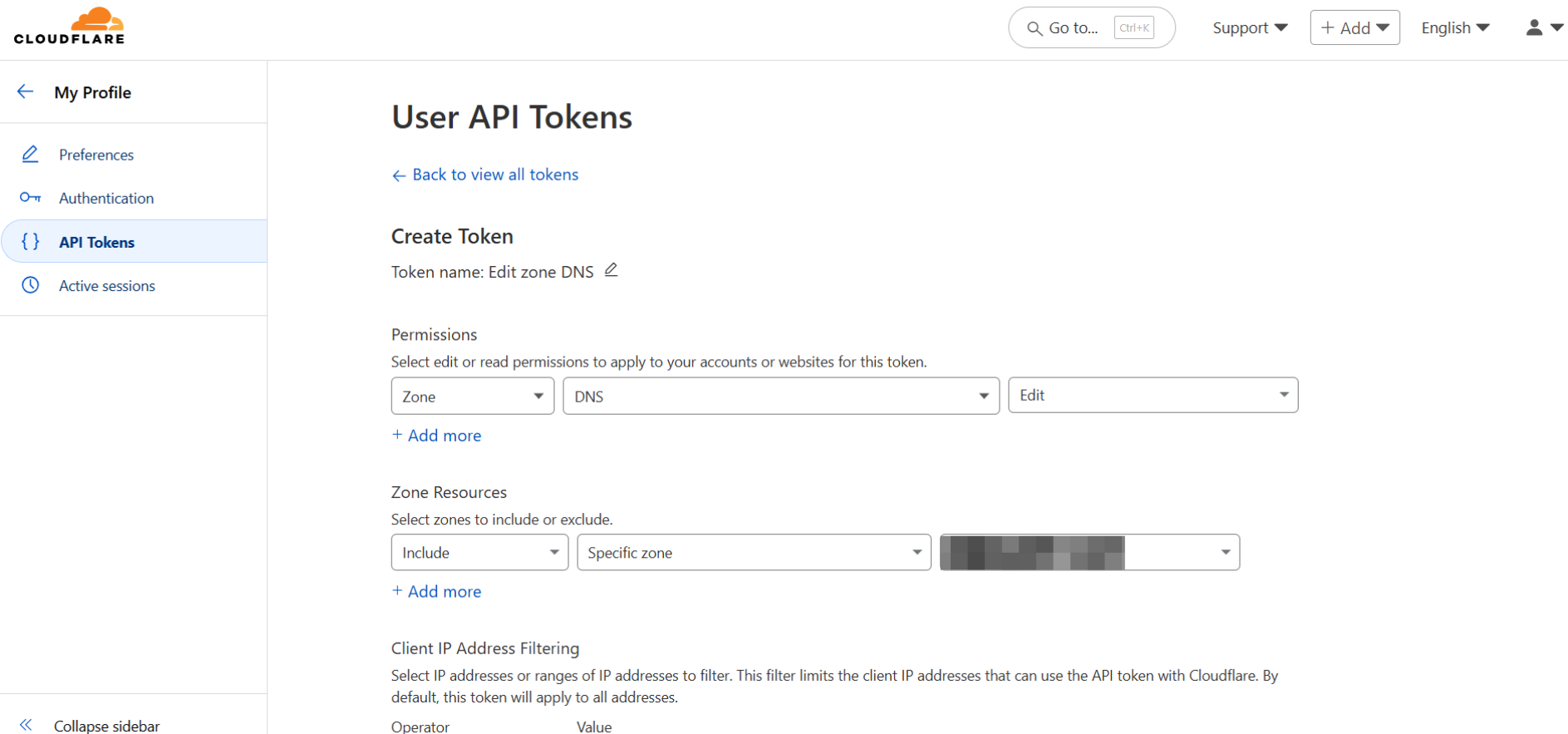Click the Token name: Edit zone DNS text

493,272
